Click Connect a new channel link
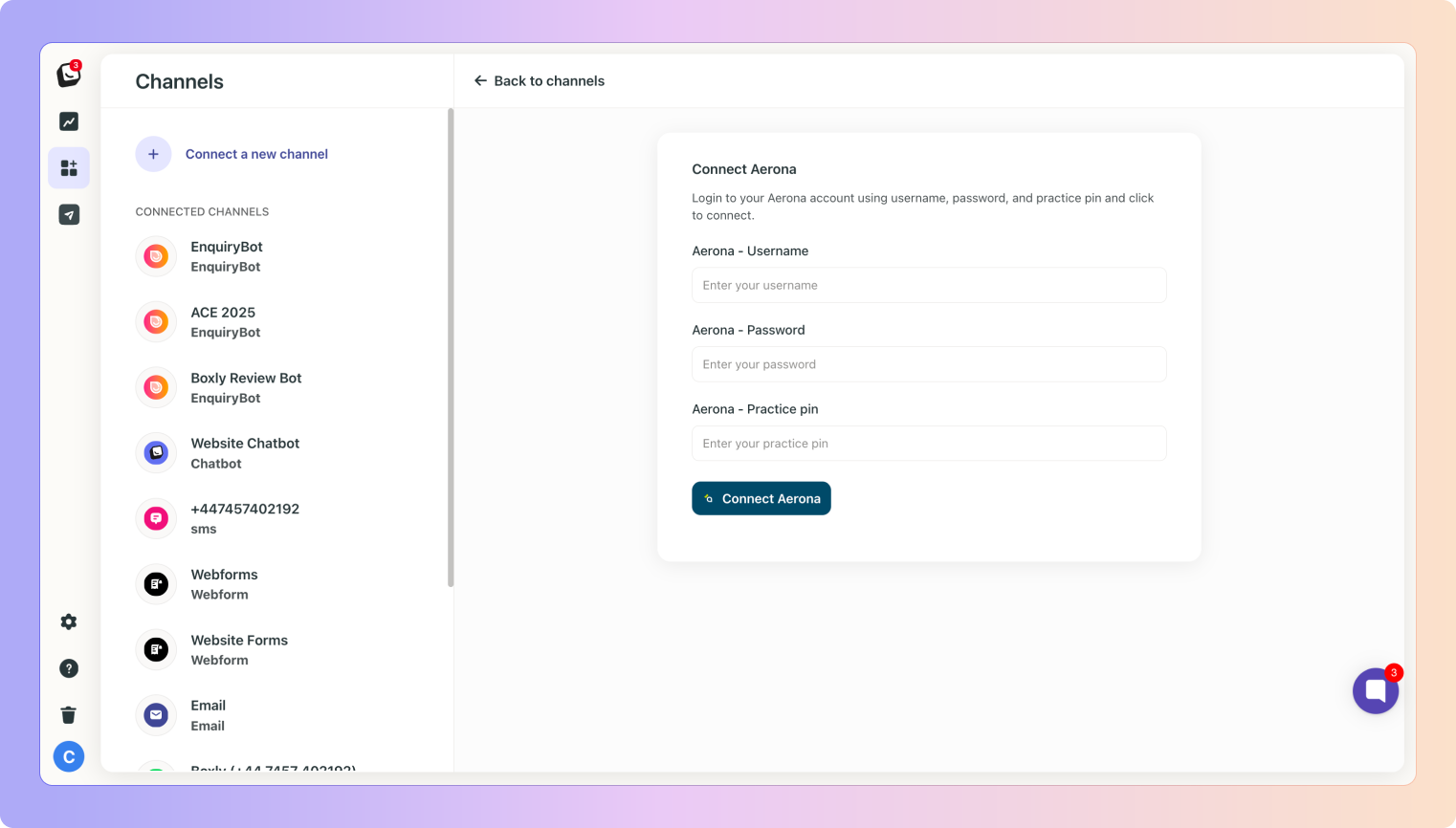Viewport: 1456px width, 828px height. tap(256, 154)
